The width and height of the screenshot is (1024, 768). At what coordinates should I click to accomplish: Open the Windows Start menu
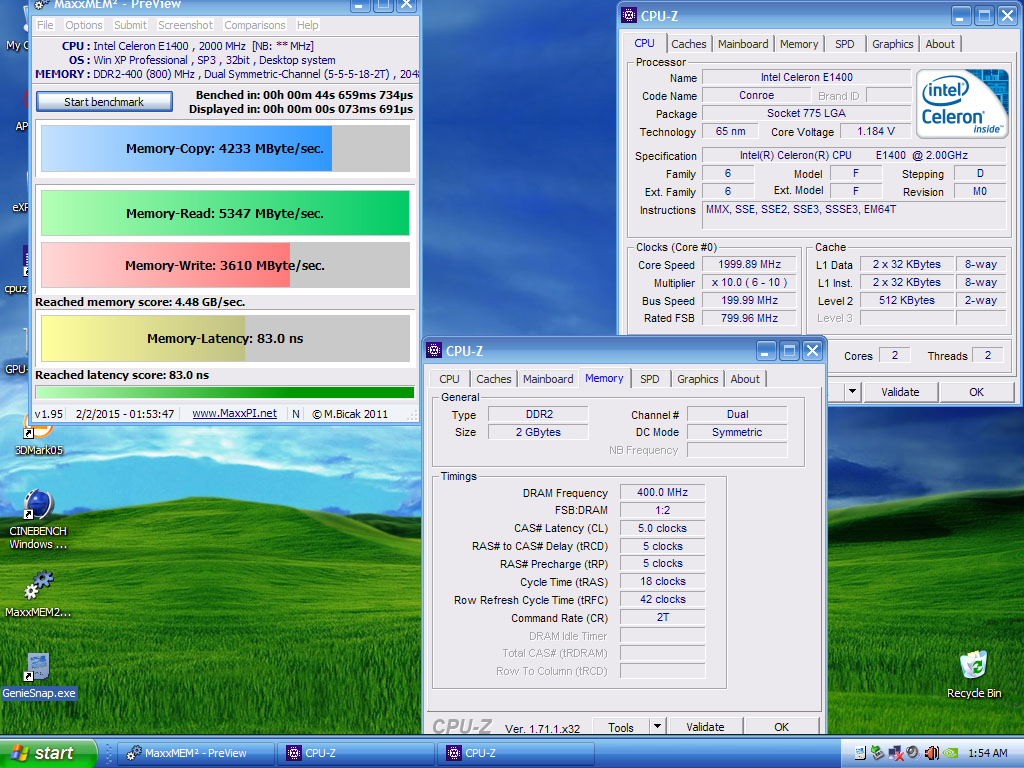pyautogui.click(x=48, y=753)
